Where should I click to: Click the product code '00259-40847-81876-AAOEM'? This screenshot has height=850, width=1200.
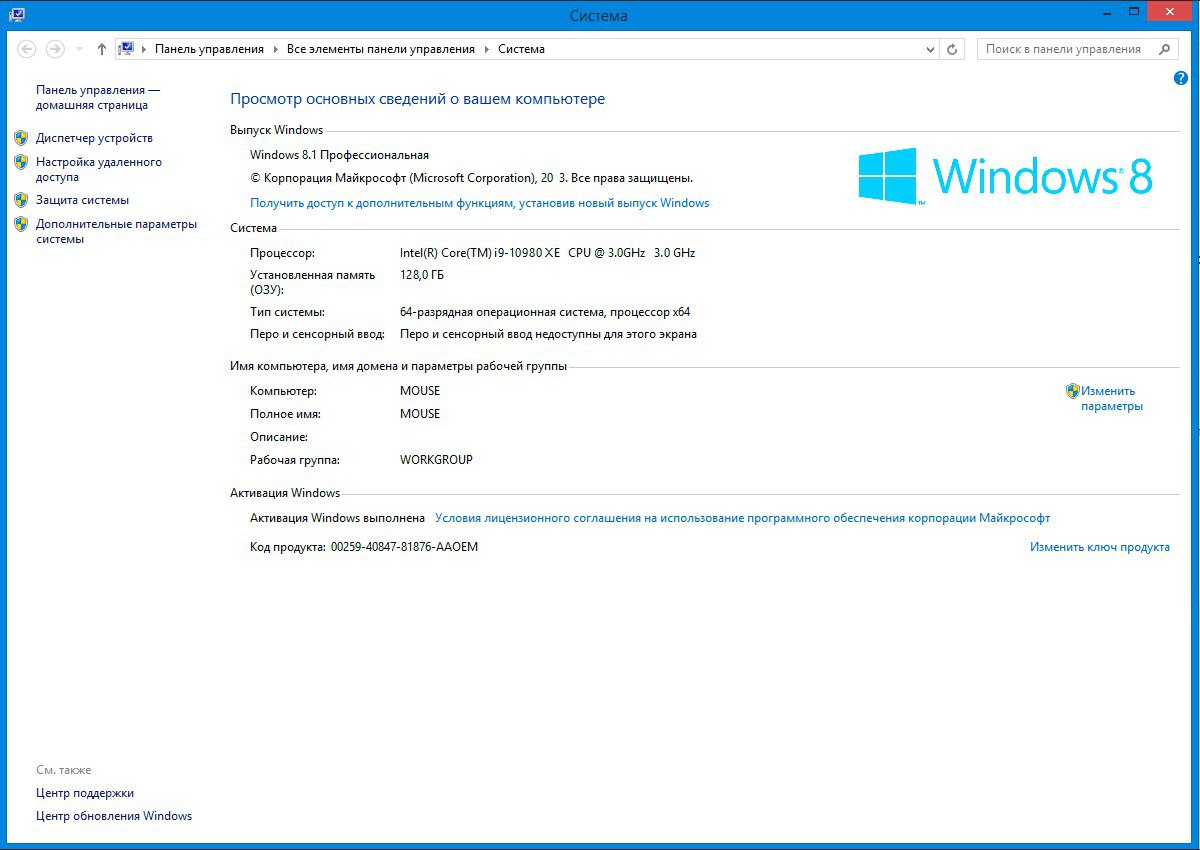404,547
